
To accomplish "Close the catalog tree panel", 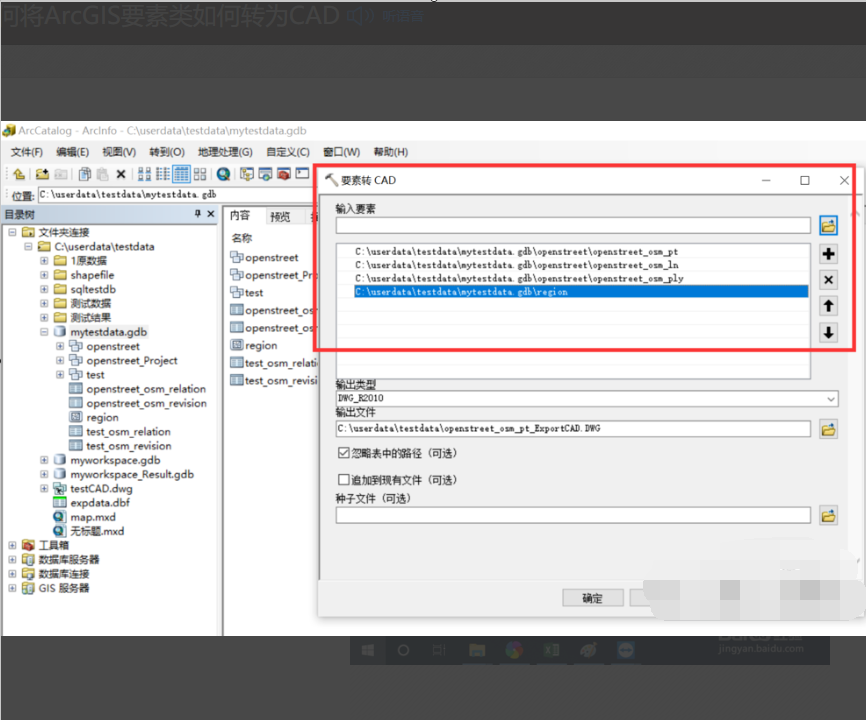I will click(x=210, y=214).
